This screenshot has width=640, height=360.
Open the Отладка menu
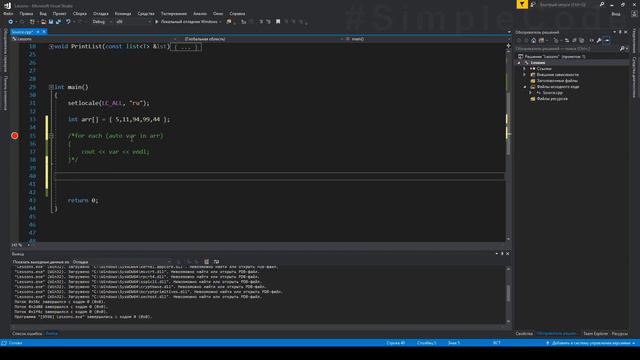click(100, 13)
